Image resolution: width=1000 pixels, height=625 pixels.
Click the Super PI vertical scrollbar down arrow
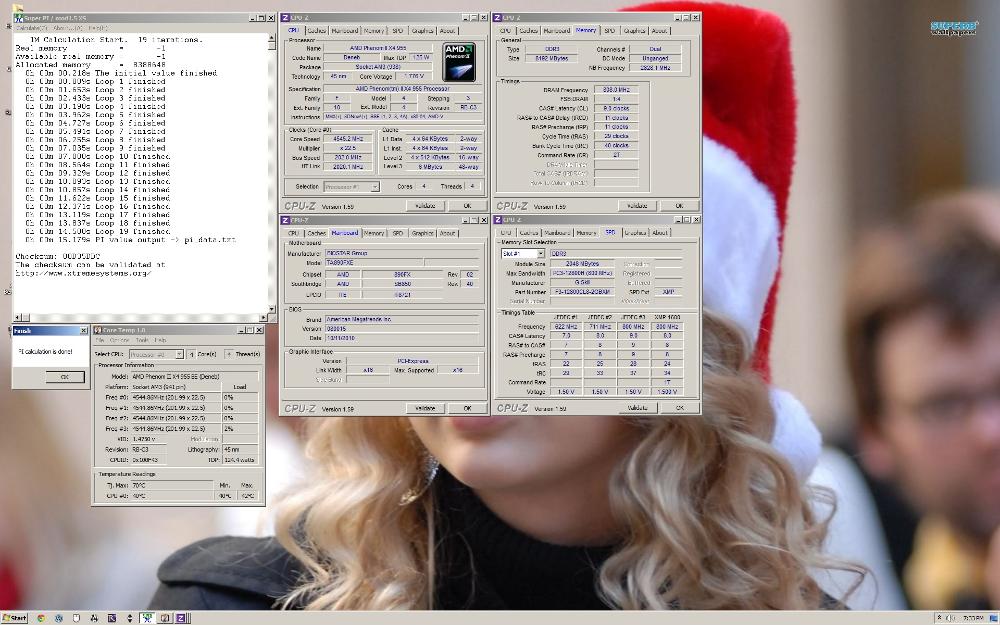click(x=272, y=309)
